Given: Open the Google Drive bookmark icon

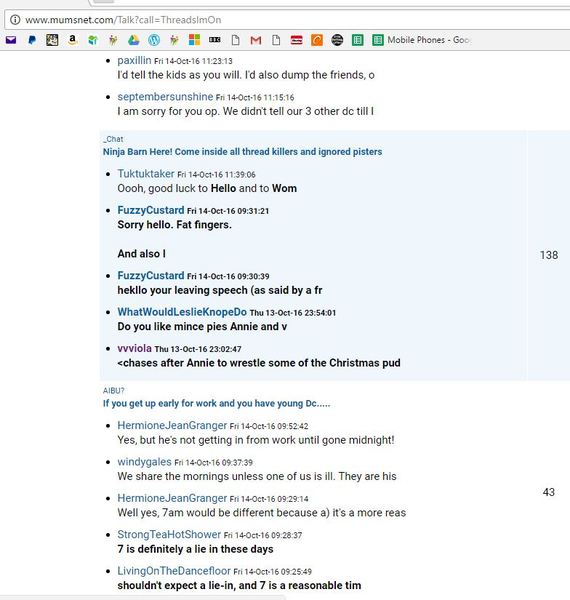Looking at the screenshot, I should (x=134, y=40).
